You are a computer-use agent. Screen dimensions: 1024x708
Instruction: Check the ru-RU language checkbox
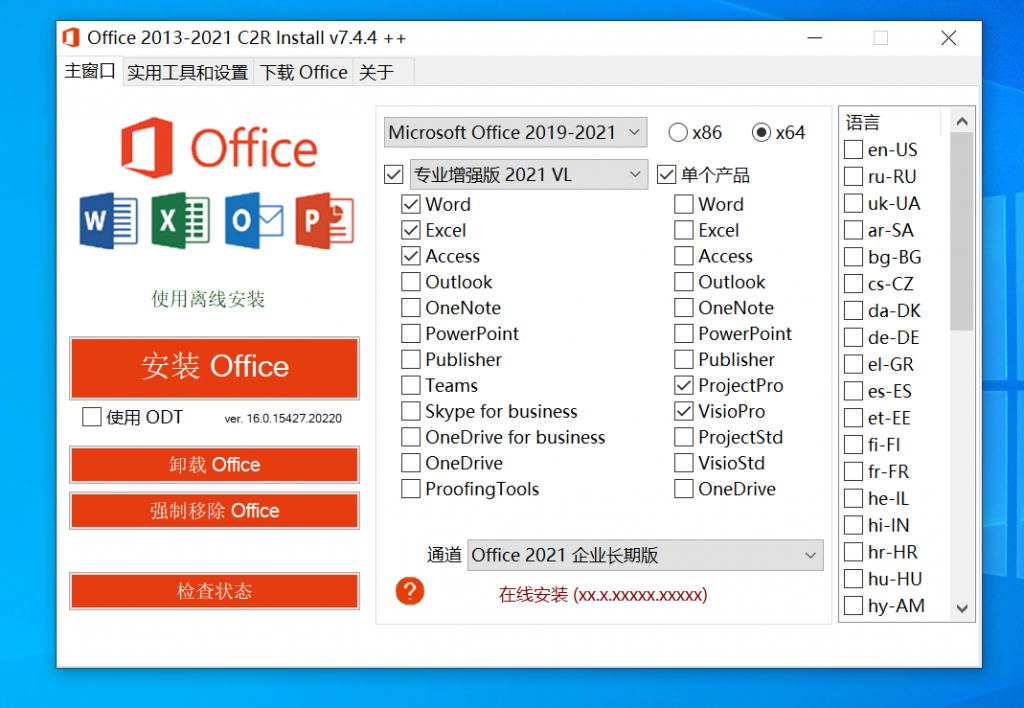click(x=854, y=176)
